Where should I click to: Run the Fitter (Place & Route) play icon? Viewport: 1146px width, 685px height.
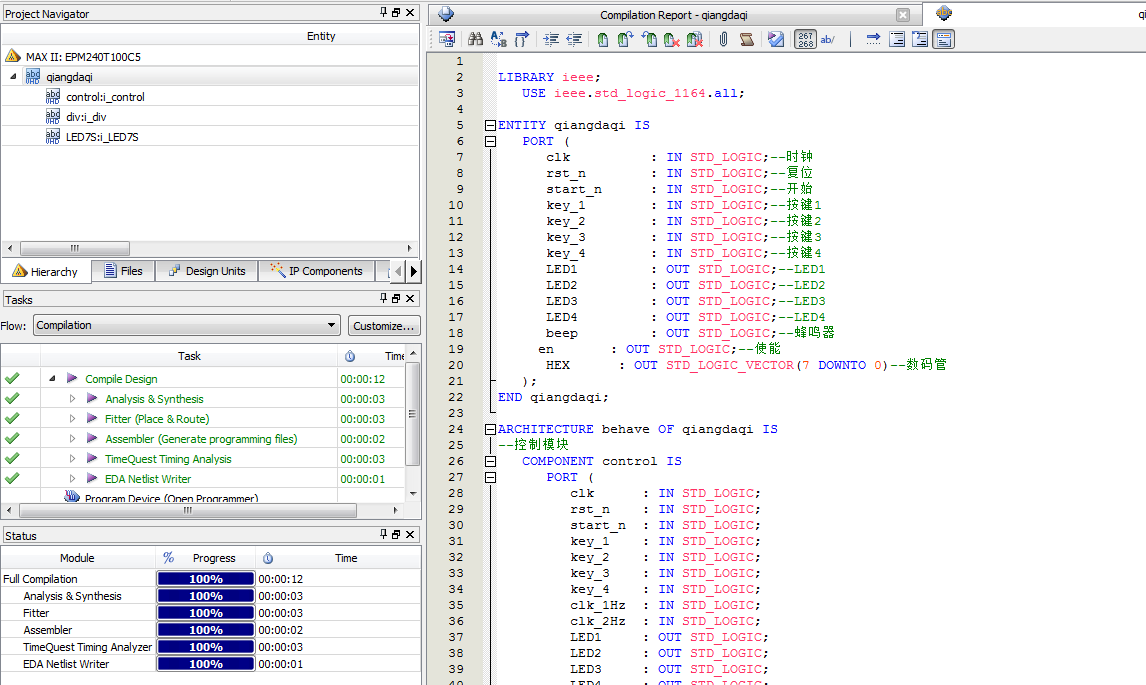click(92, 419)
